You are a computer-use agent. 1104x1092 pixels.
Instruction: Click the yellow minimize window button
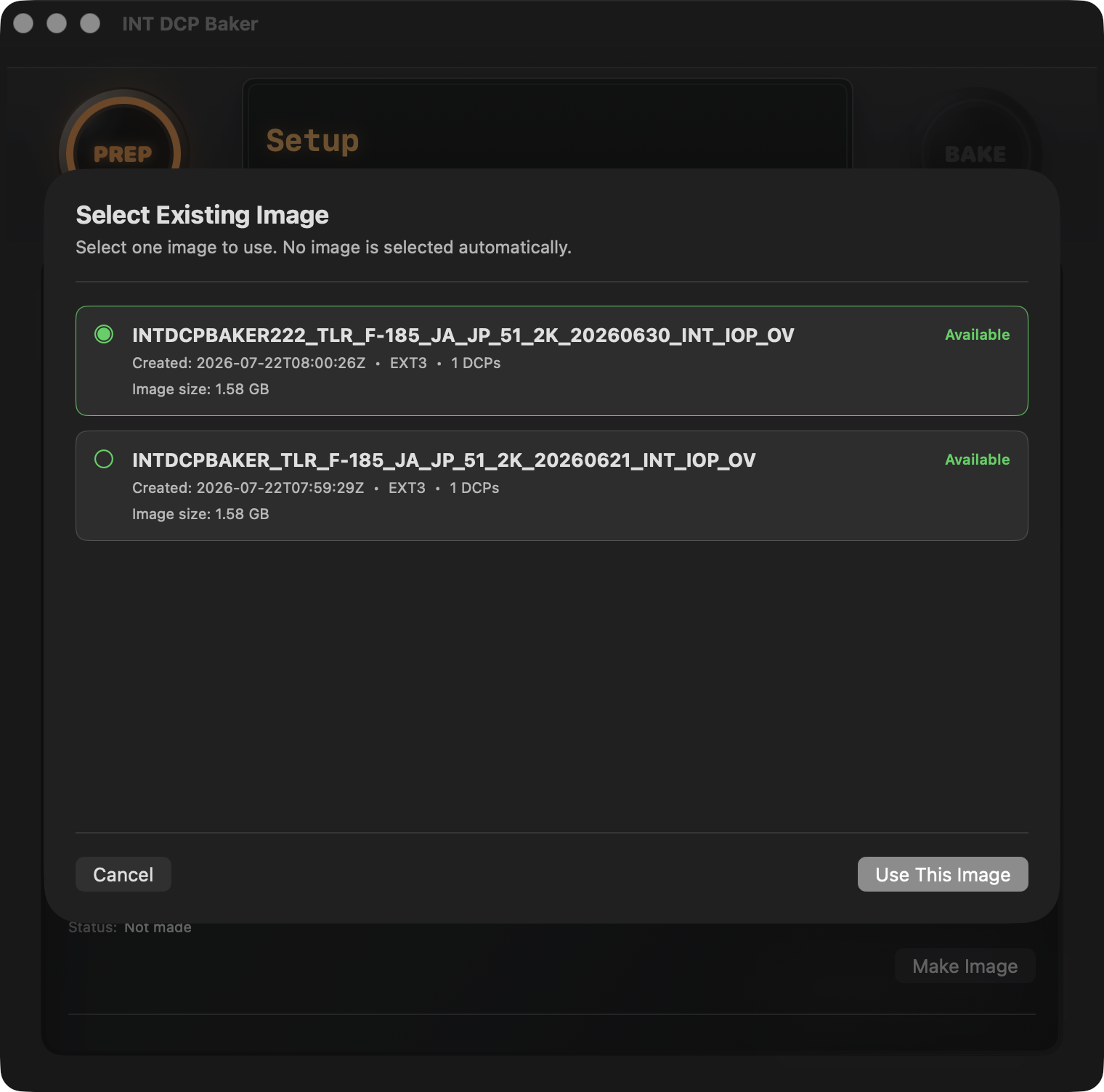(x=57, y=23)
